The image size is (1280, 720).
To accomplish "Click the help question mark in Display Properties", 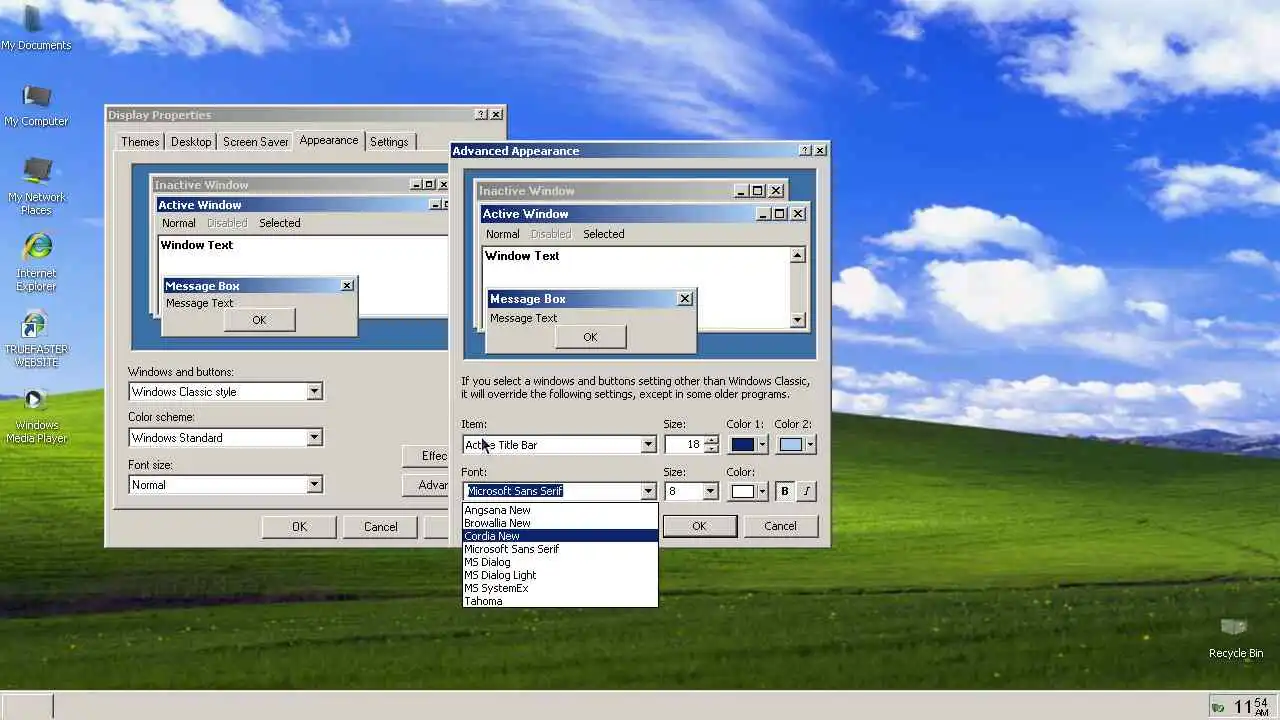I will point(481,115).
